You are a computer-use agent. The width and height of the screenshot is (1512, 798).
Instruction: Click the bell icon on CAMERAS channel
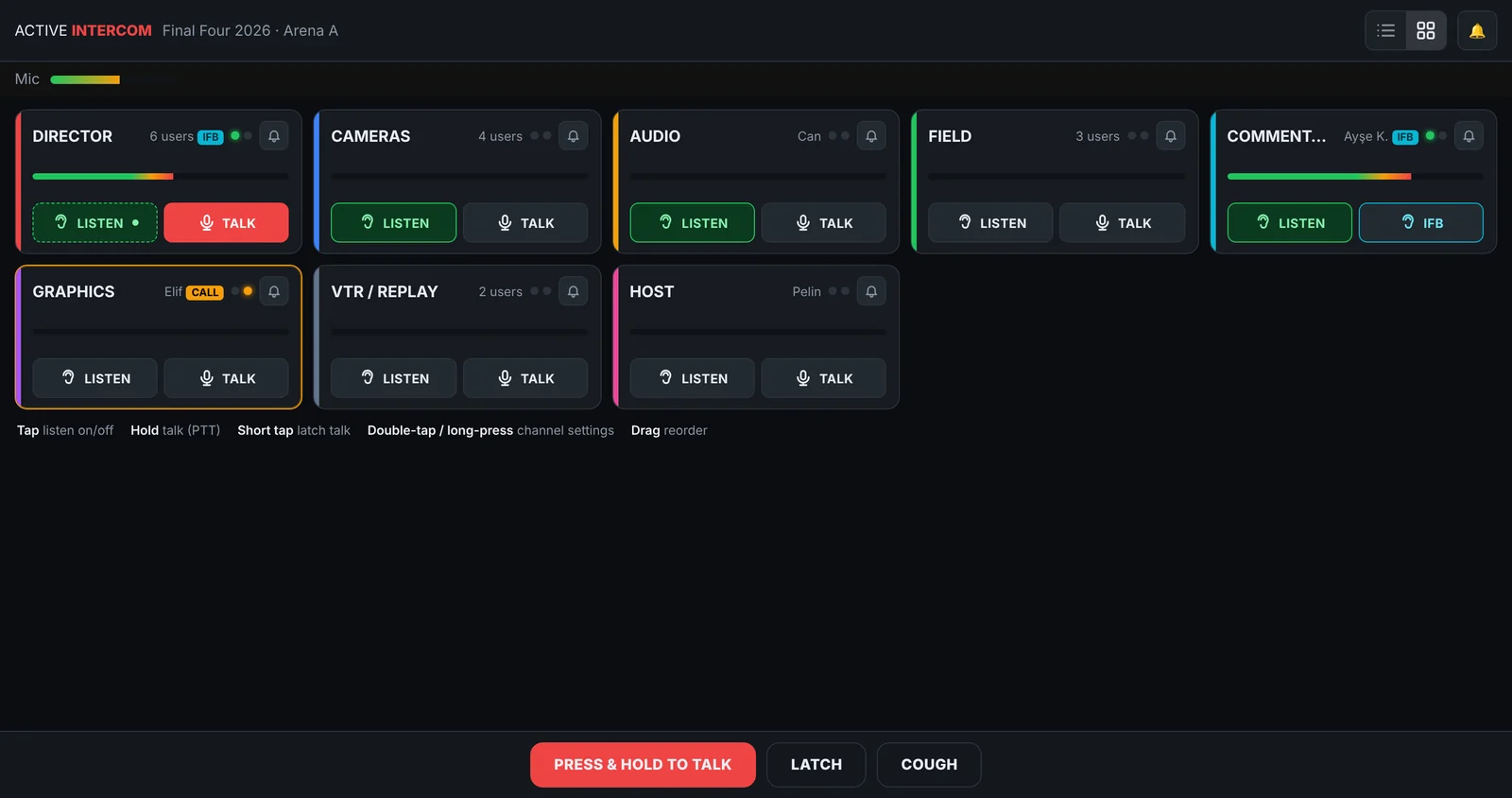tap(573, 136)
